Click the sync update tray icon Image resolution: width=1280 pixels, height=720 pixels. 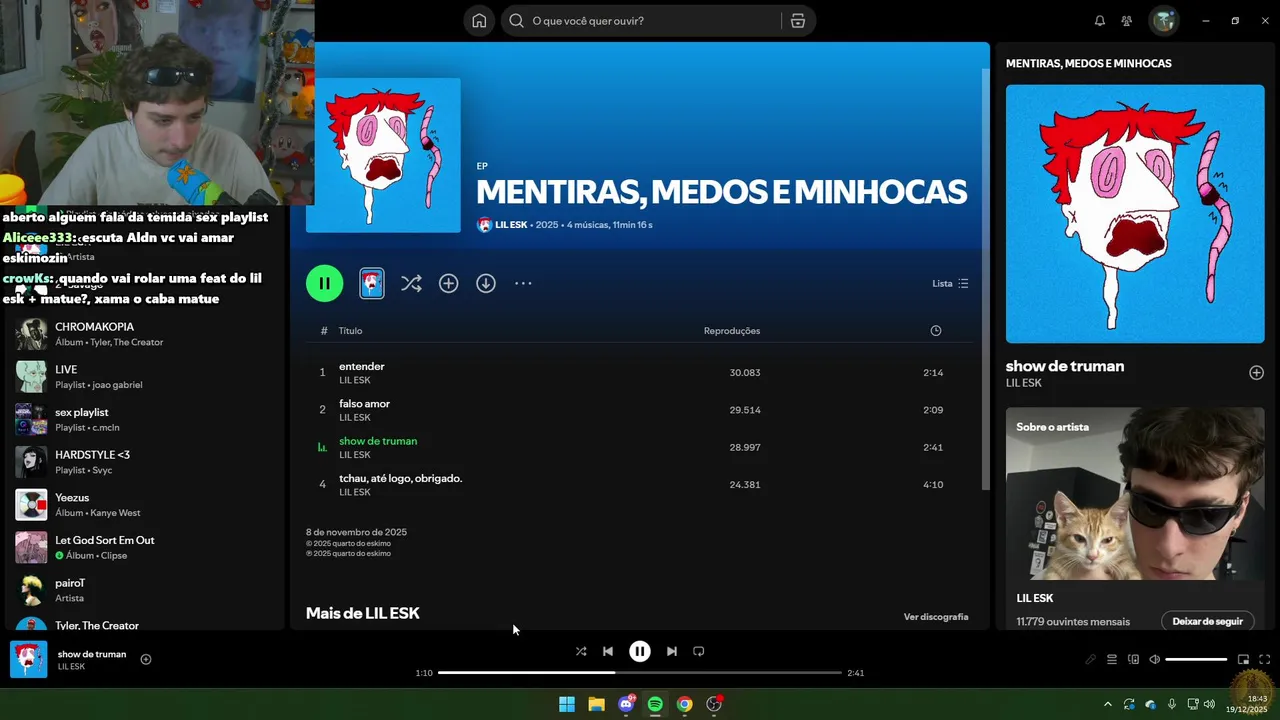[x=1129, y=704]
